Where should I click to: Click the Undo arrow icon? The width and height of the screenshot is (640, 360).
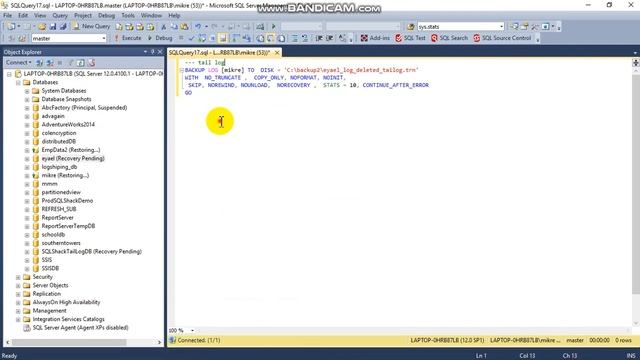[x=198, y=27]
